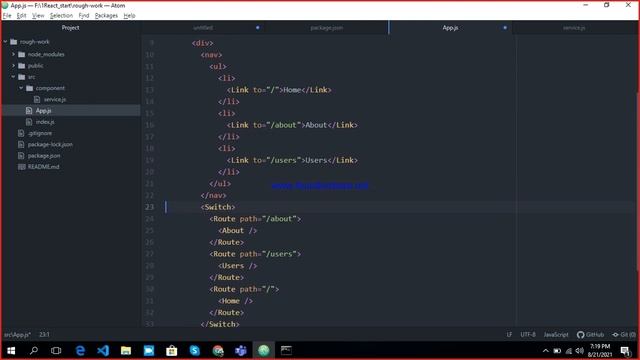The width and height of the screenshot is (640, 360).
Task: Click the Project panel header
Action: point(71,28)
